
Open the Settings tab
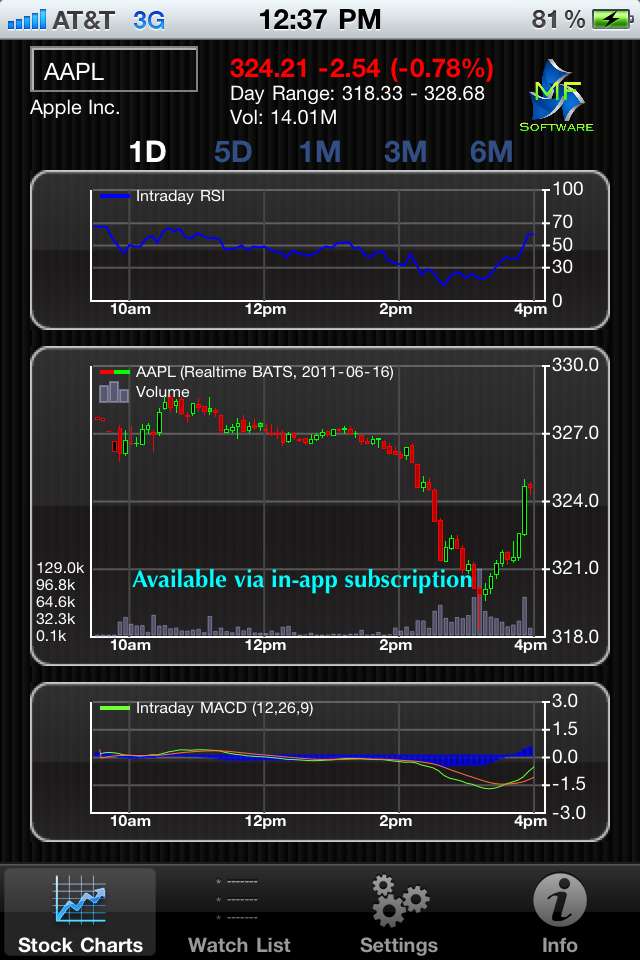[399, 913]
